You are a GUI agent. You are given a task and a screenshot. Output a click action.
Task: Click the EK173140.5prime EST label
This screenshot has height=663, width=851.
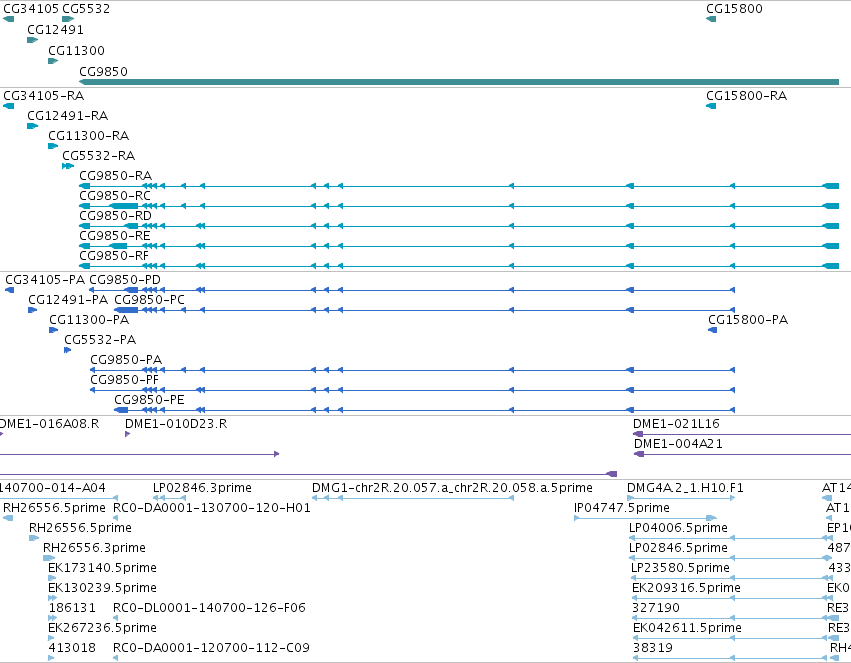coord(103,568)
